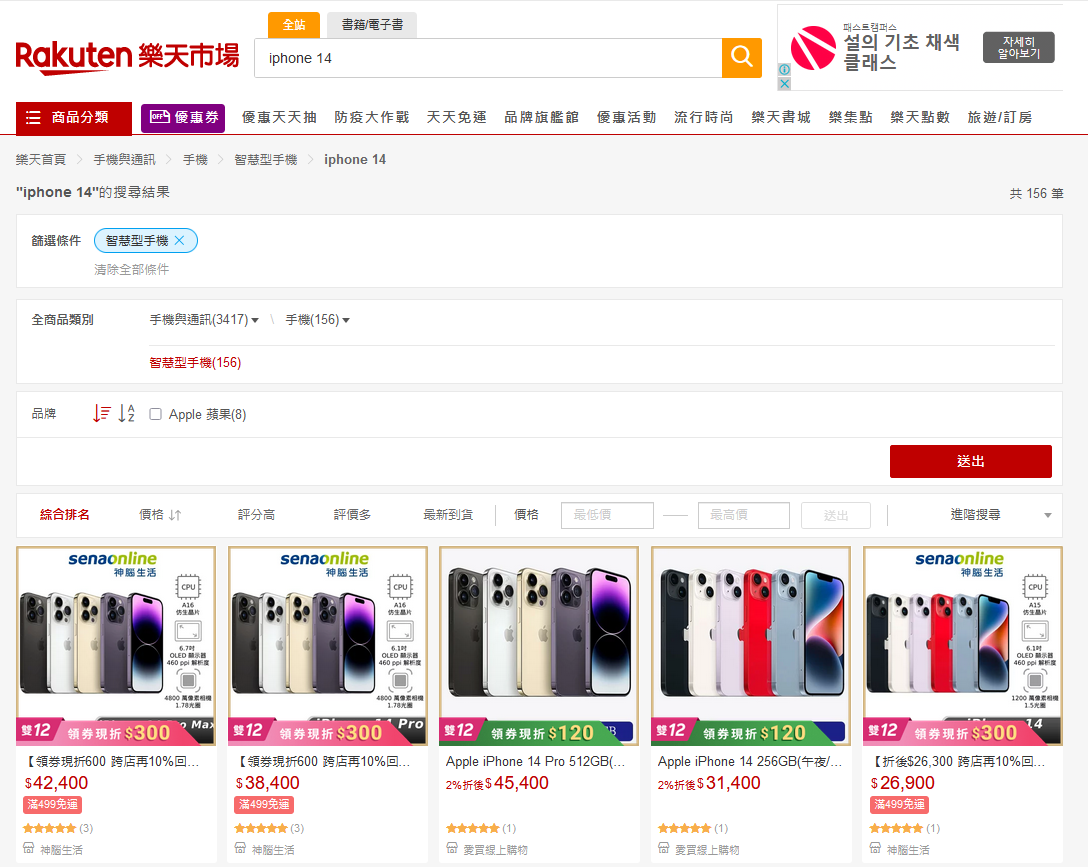Open Apple iPhone 14 256GB product image
This screenshot has height=867, width=1088.
pos(751,646)
